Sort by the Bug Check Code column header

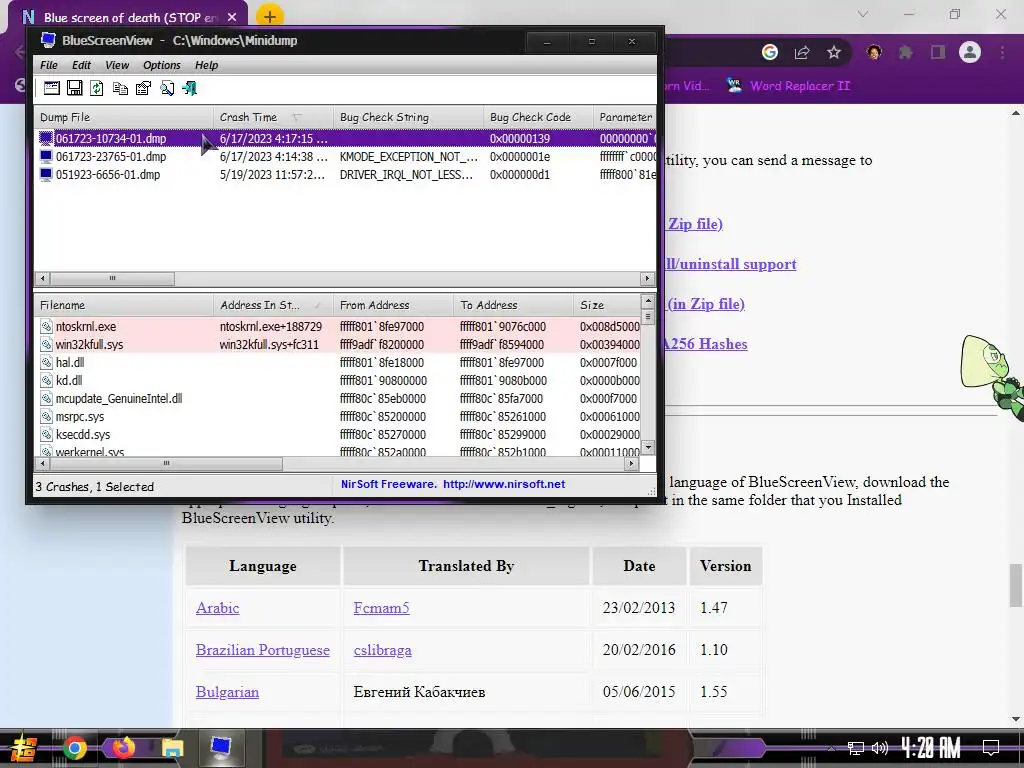point(538,118)
